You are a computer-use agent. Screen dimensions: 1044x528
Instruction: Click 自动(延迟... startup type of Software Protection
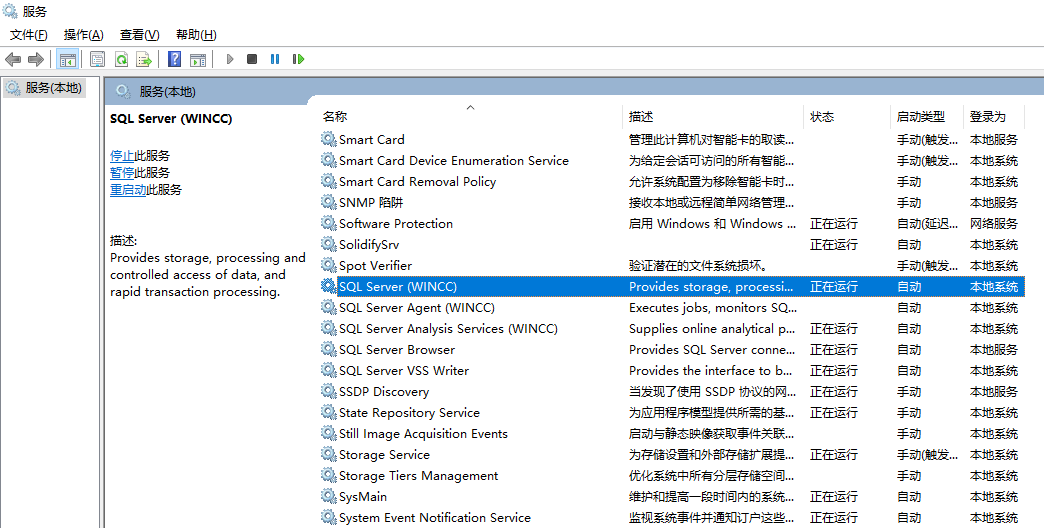(x=927, y=224)
